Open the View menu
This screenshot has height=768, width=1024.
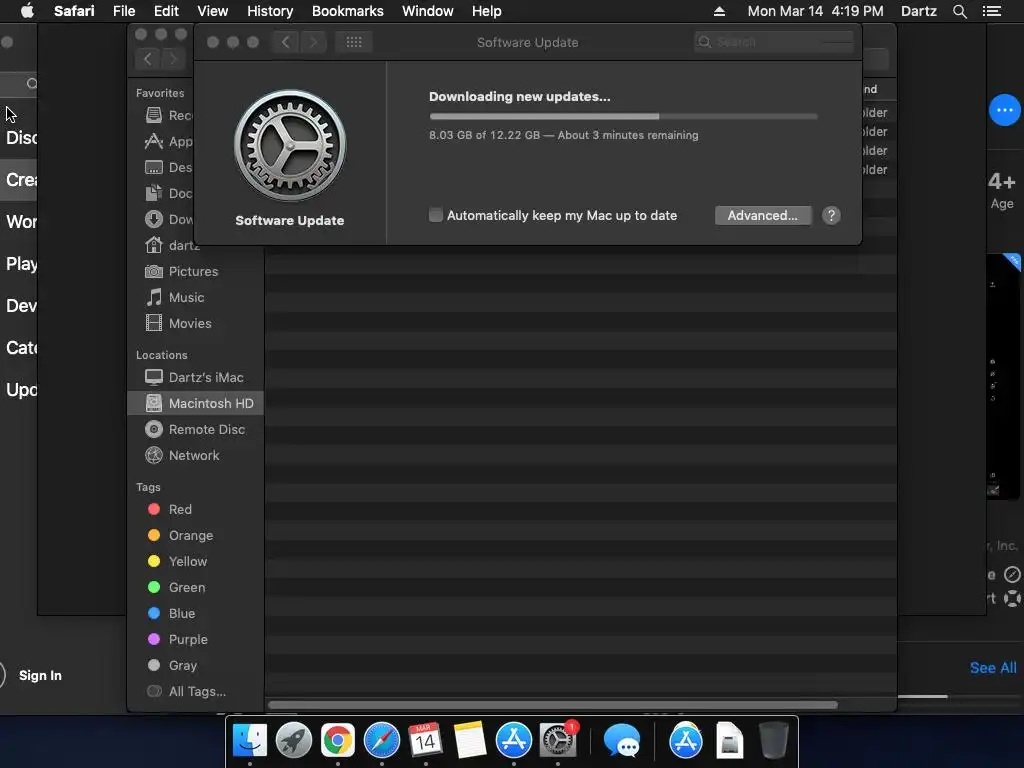pos(212,11)
